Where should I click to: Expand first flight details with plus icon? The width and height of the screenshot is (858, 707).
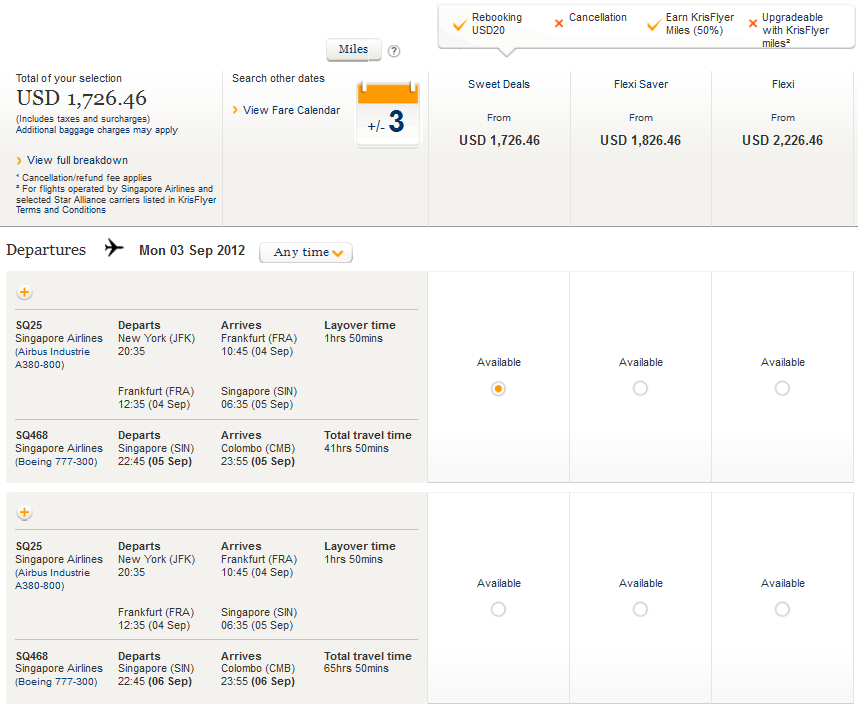[25, 293]
